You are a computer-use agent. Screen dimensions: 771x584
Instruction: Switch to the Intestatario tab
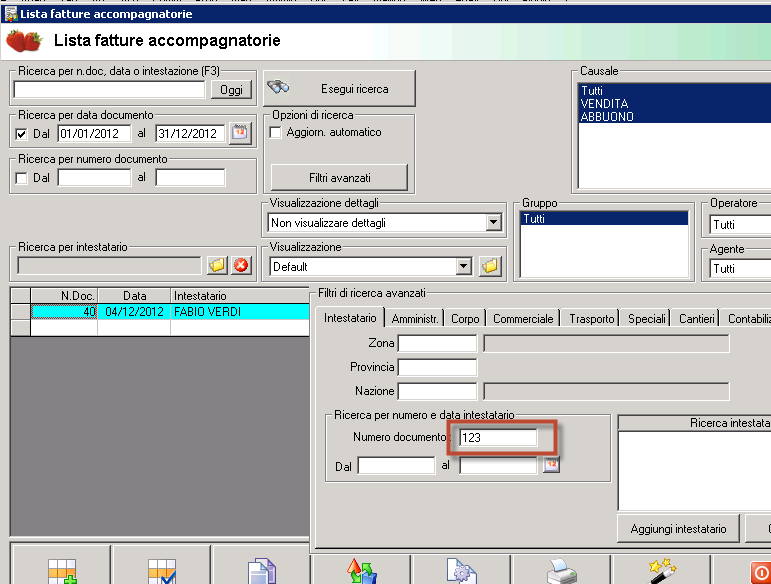tap(350, 318)
